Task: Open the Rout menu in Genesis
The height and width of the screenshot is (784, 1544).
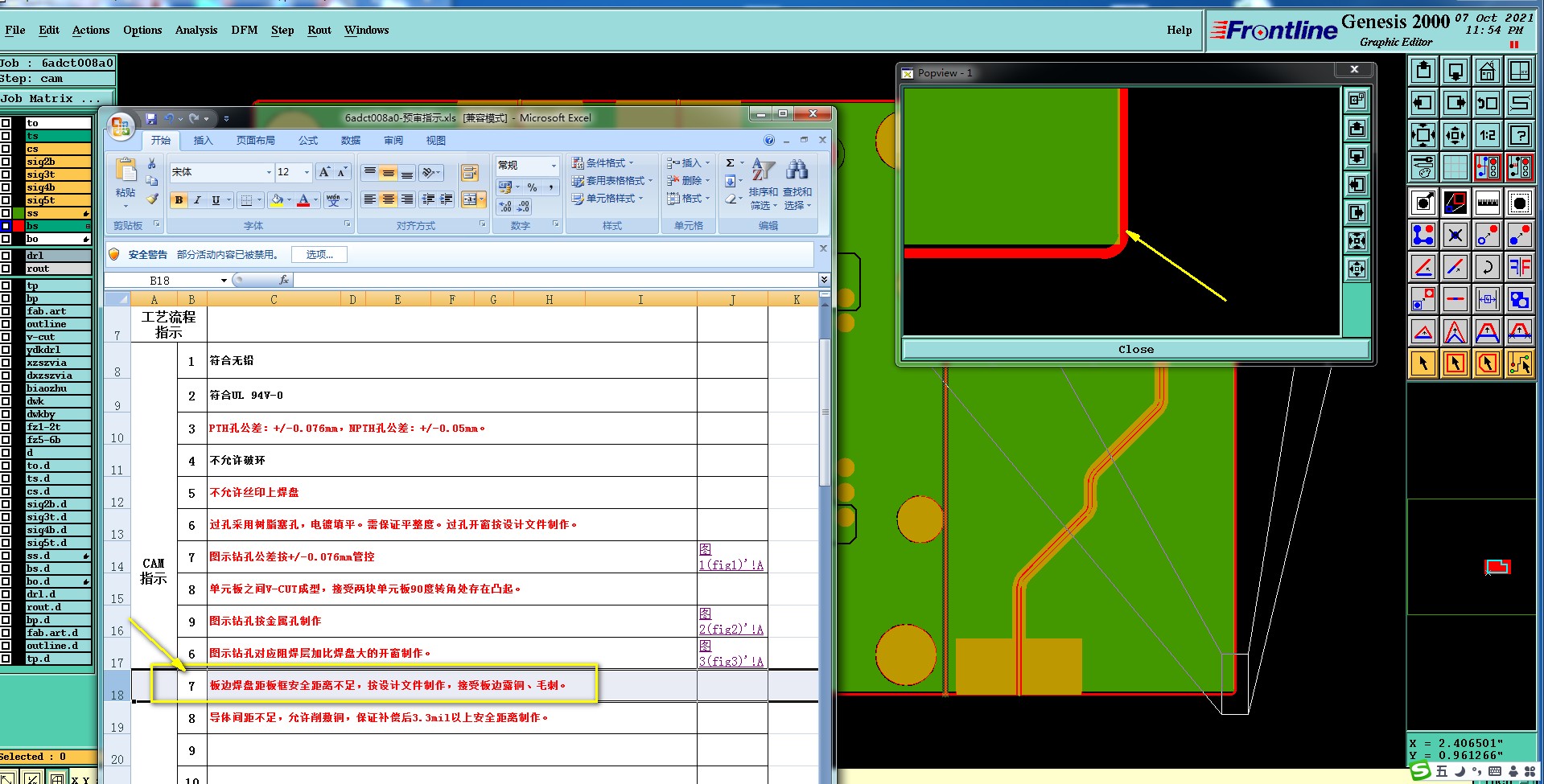Action: point(319,30)
